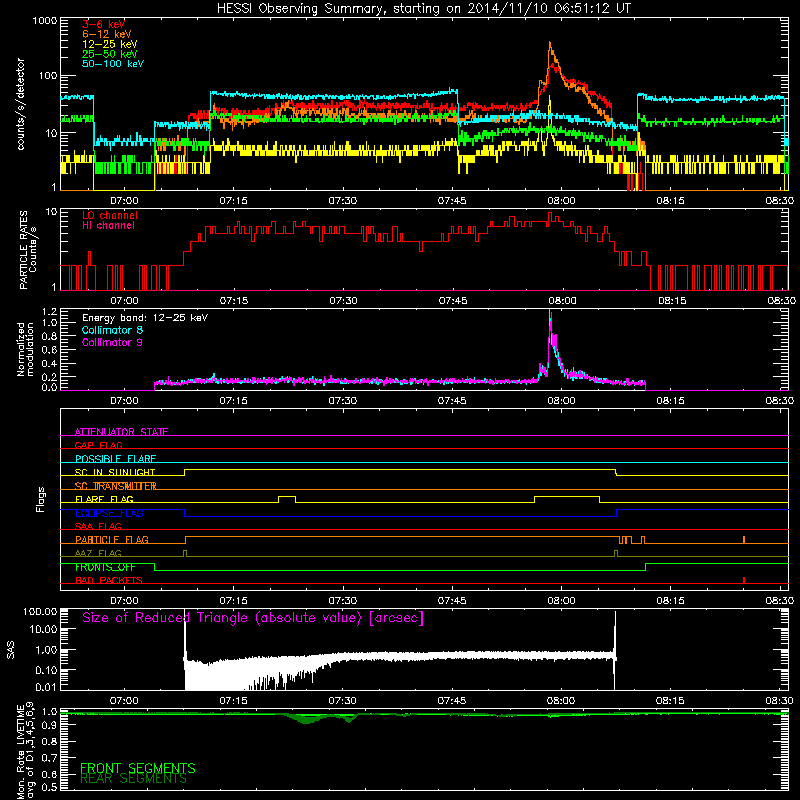Select the REAR SEGMENTS legend label
The height and width of the screenshot is (800, 800).
point(134,778)
